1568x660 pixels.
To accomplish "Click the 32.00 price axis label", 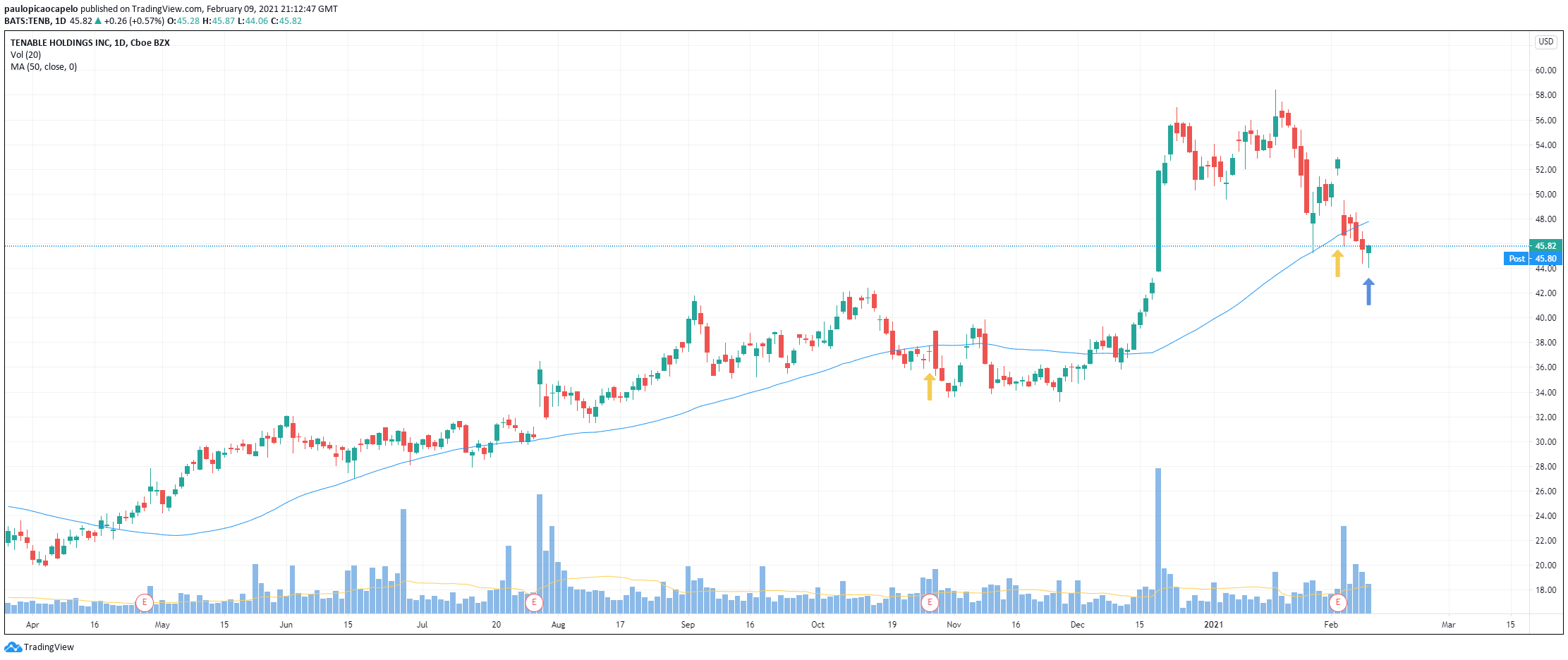I will click(1545, 417).
